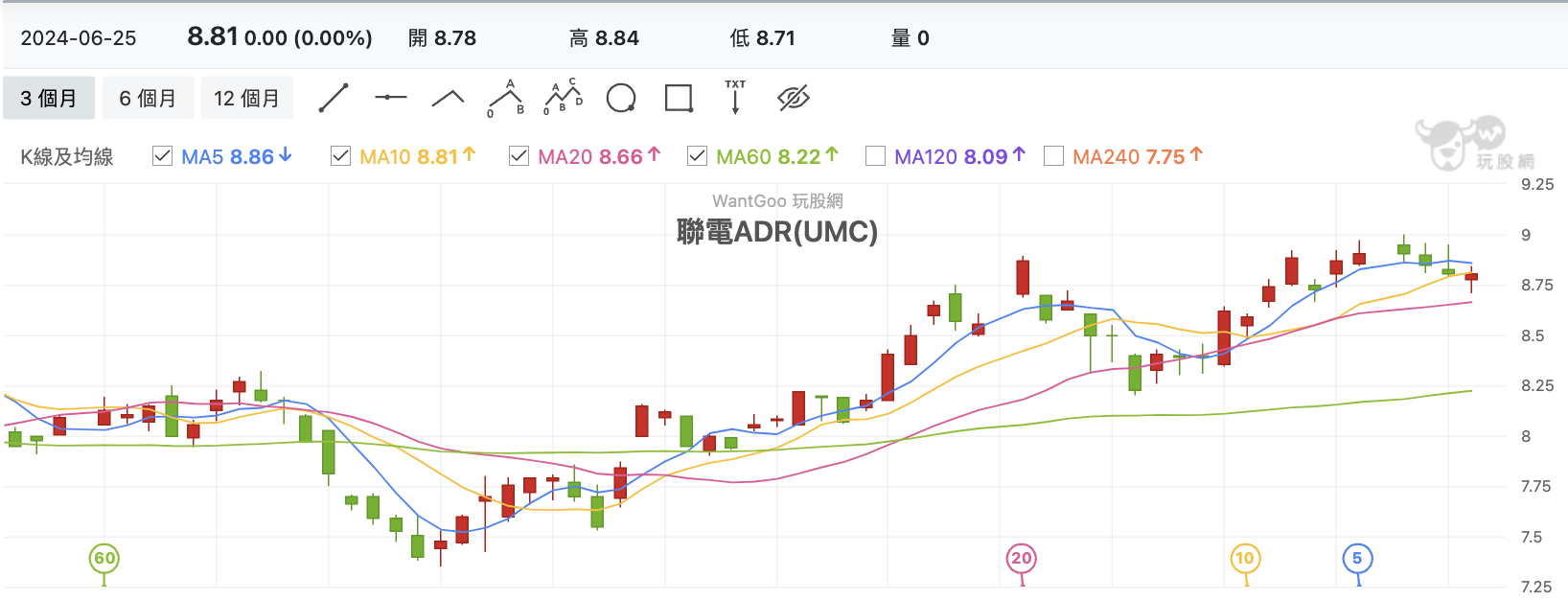The width and height of the screenshot is (1568, 600).
Task: Click the closing price 8.81
Action: pos(213,36)
